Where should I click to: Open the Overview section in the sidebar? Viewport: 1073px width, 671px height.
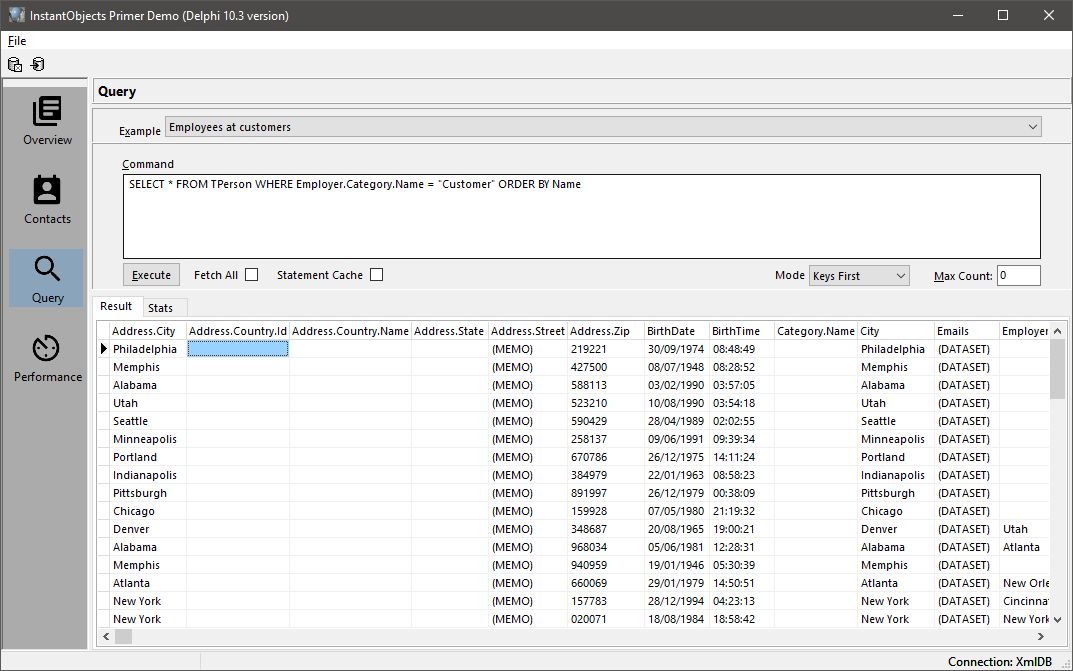pyautogui.click(x=46, y=120)
